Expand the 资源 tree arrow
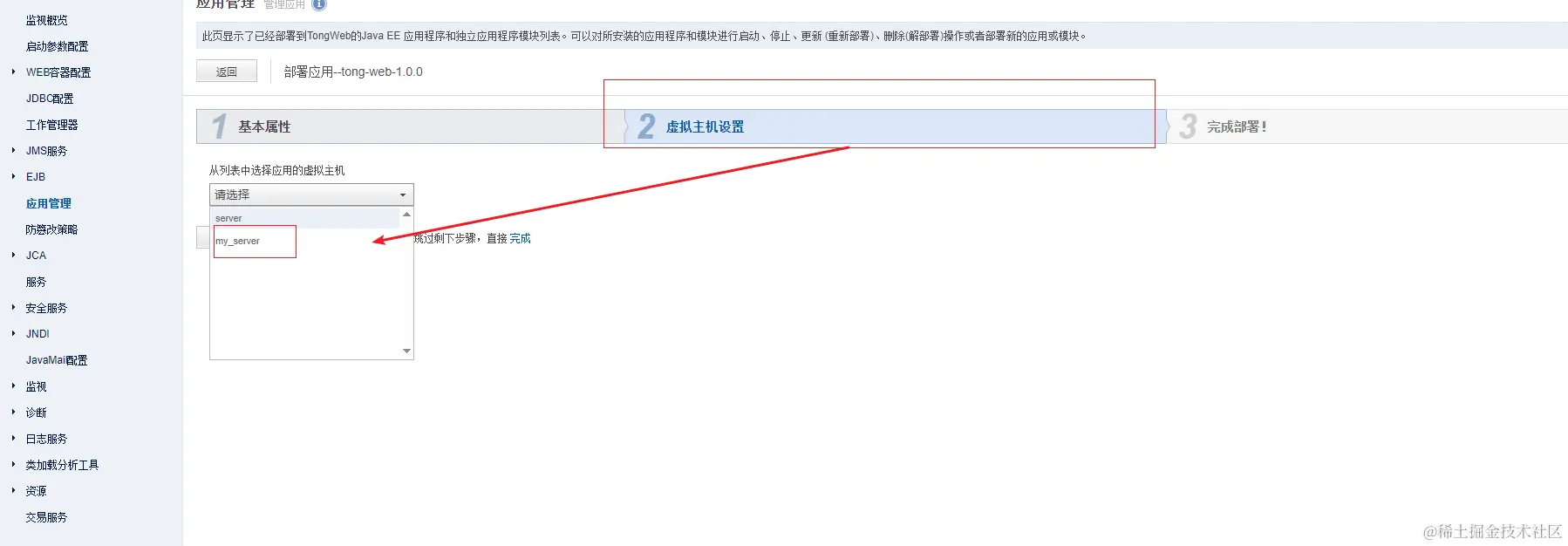The height and width of the screenshot is (546, 1568). pos(13,490)
